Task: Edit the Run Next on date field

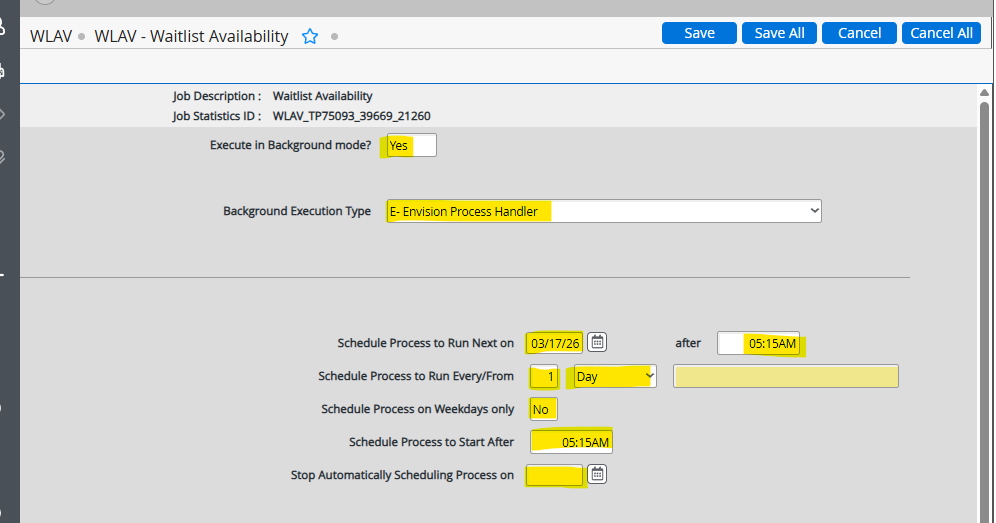Action: tap(555, 343)
